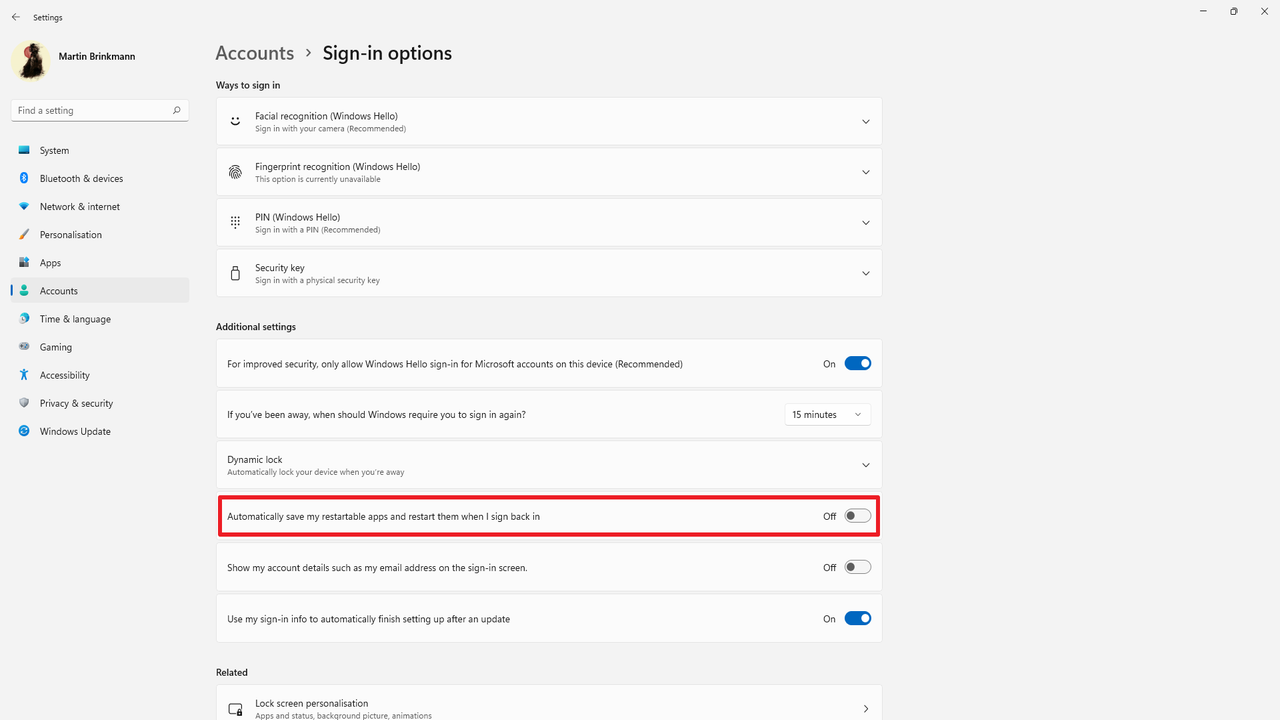Enable showing account details on sign-in screen
Screen dimensions: 1280x720
pos(857,567)
